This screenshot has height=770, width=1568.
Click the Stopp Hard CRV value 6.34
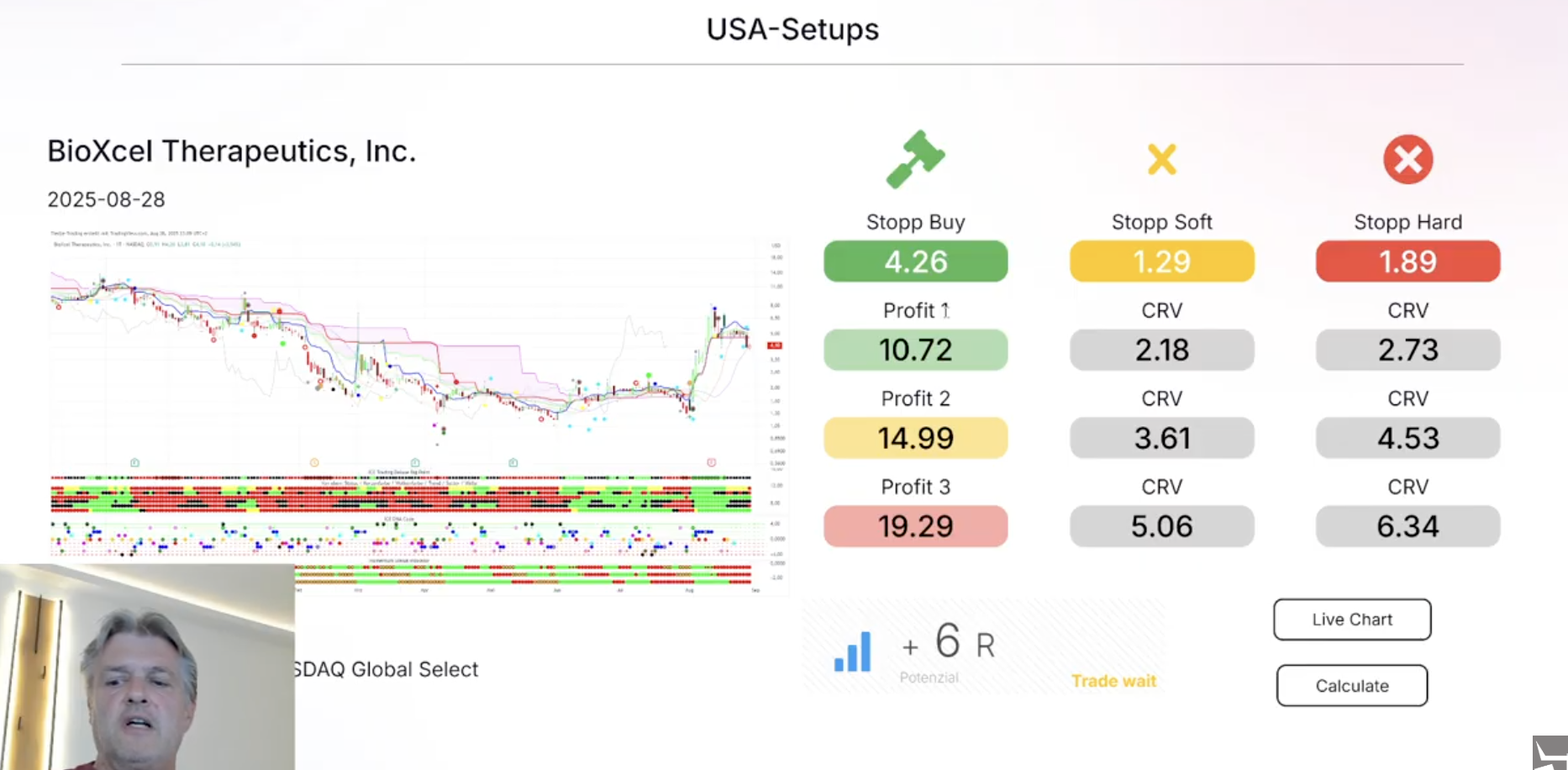(1408, 526)
